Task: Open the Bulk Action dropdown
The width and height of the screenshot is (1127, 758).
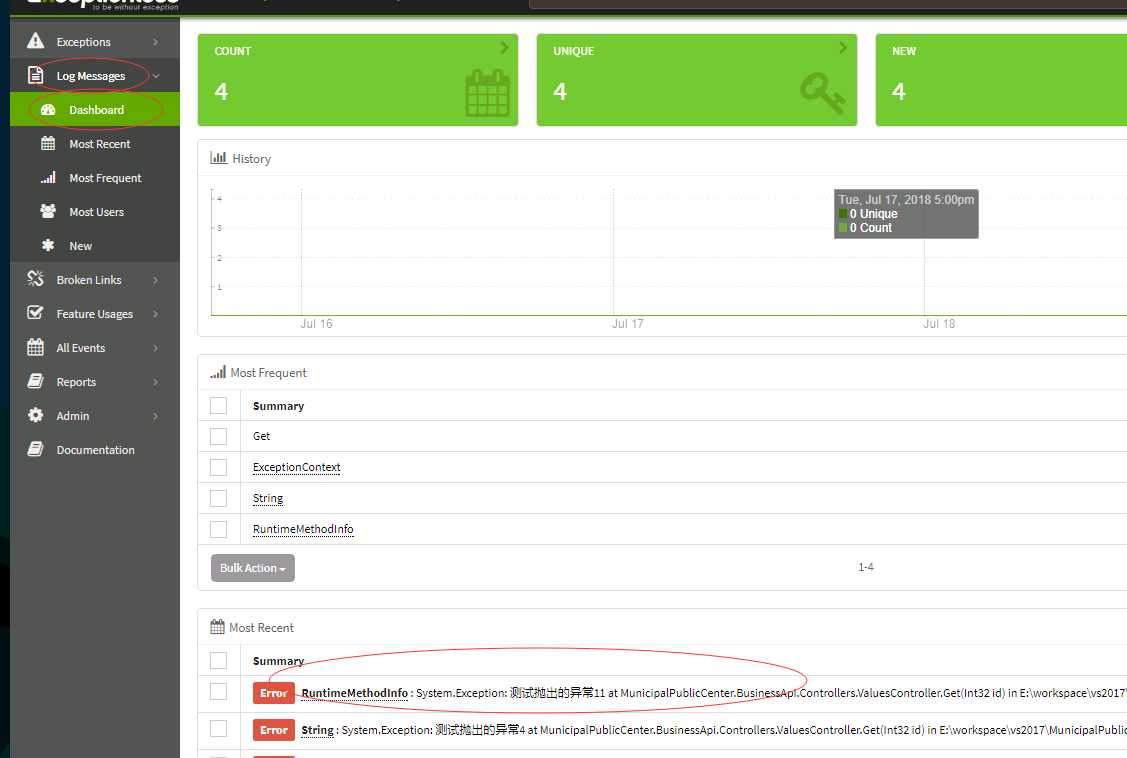Action: (252, 568)
